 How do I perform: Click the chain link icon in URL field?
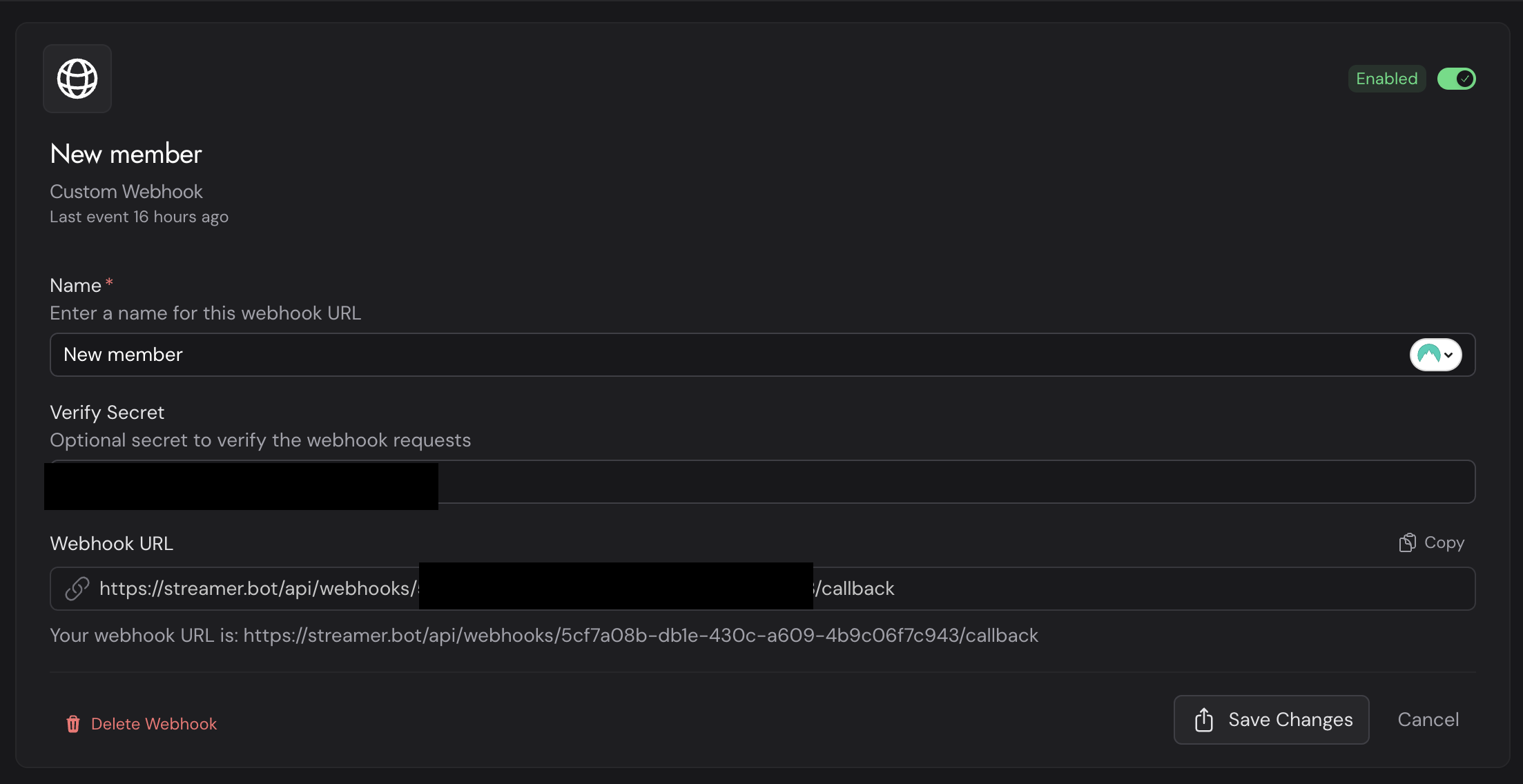pyautogui.click(x=77, y=589)
